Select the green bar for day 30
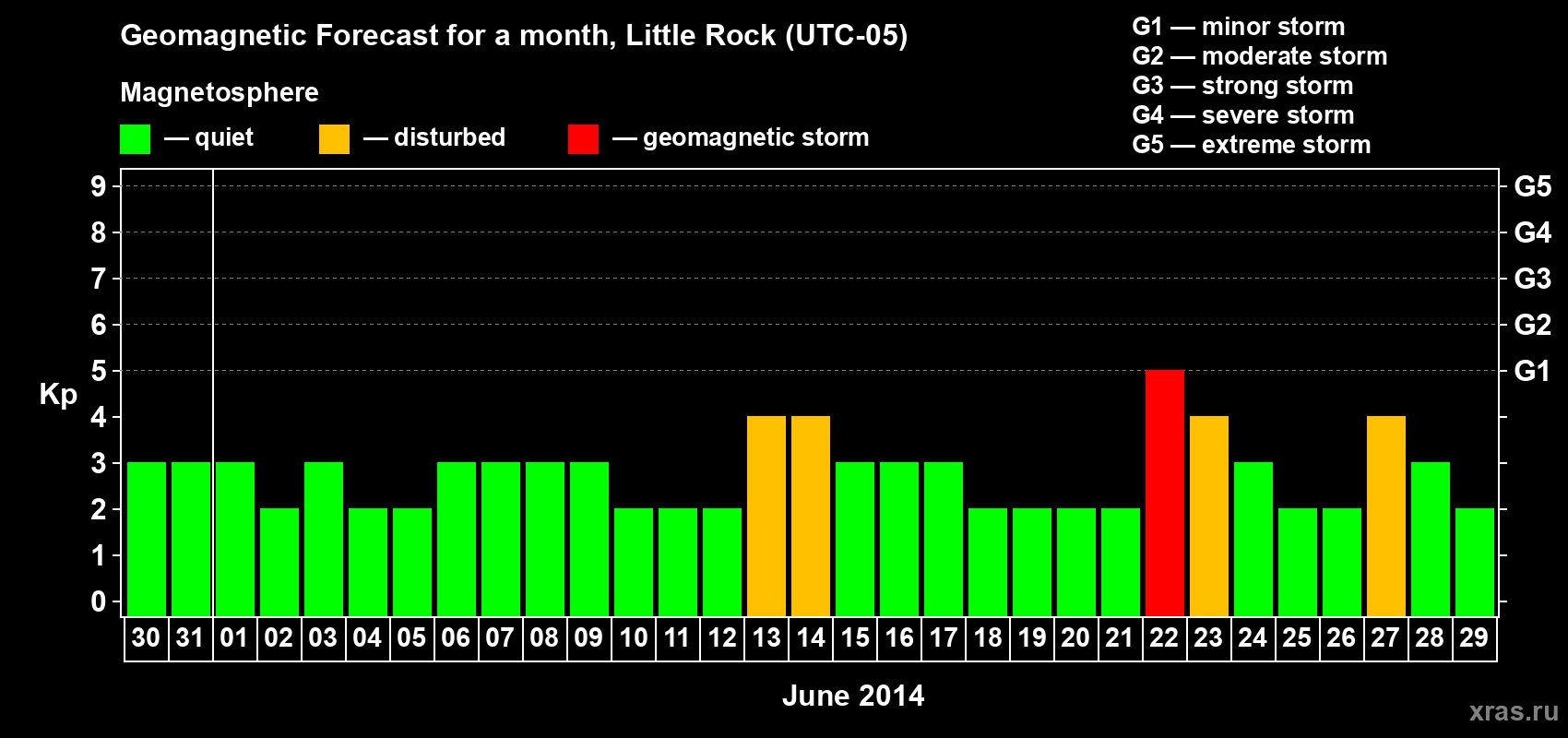This screenshot has height=738, width=1568. point(147,540)
